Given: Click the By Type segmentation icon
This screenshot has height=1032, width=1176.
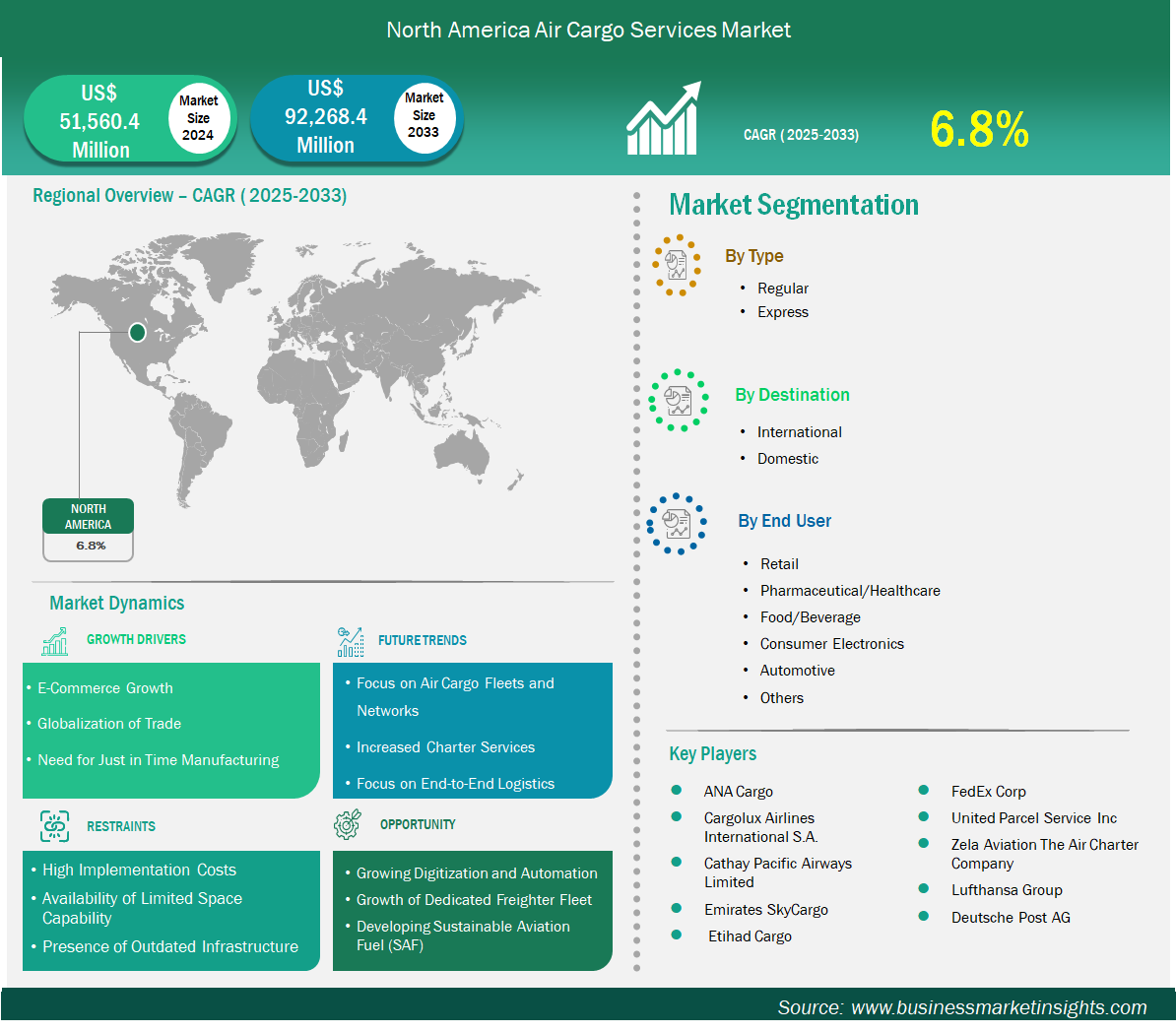Looking at the screenshot, I should (x=677, y=265).
